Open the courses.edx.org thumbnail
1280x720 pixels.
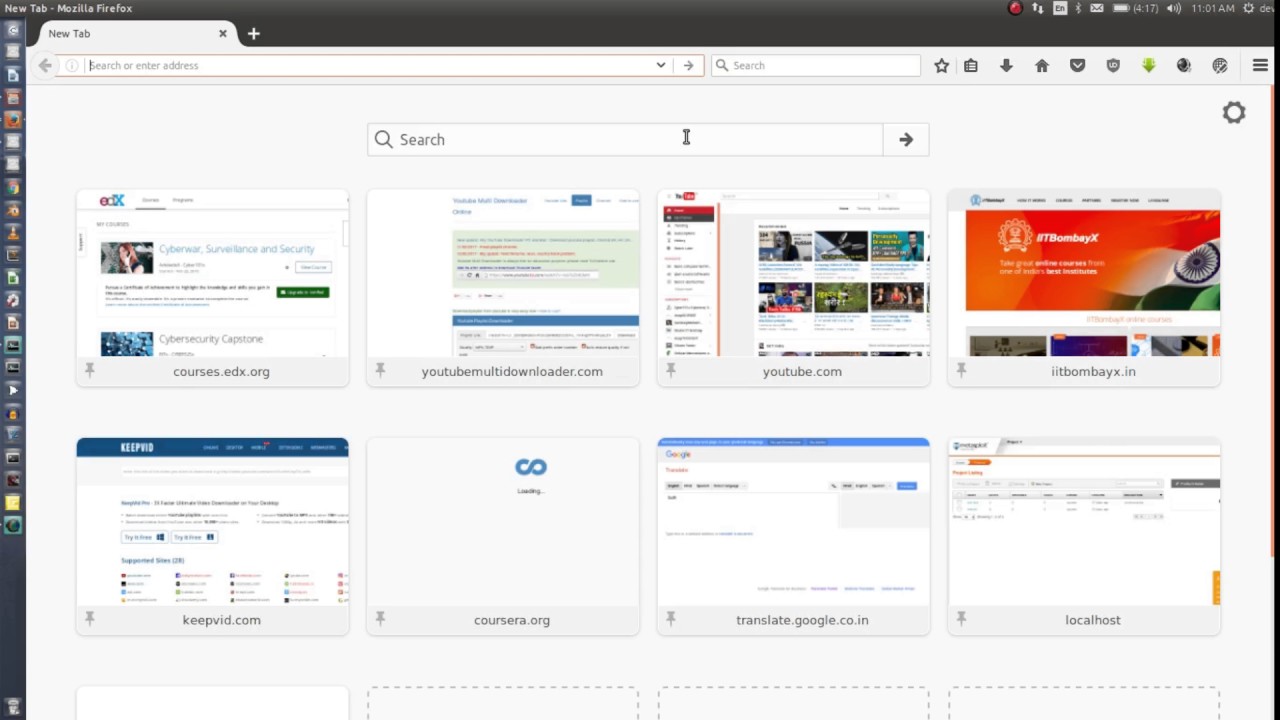click(x=213, y=273)
